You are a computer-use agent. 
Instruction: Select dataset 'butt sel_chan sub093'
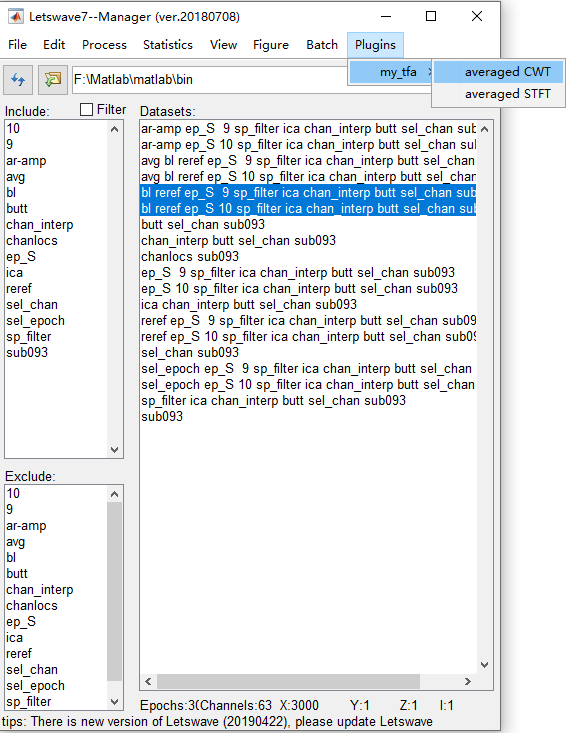(308, 224)
